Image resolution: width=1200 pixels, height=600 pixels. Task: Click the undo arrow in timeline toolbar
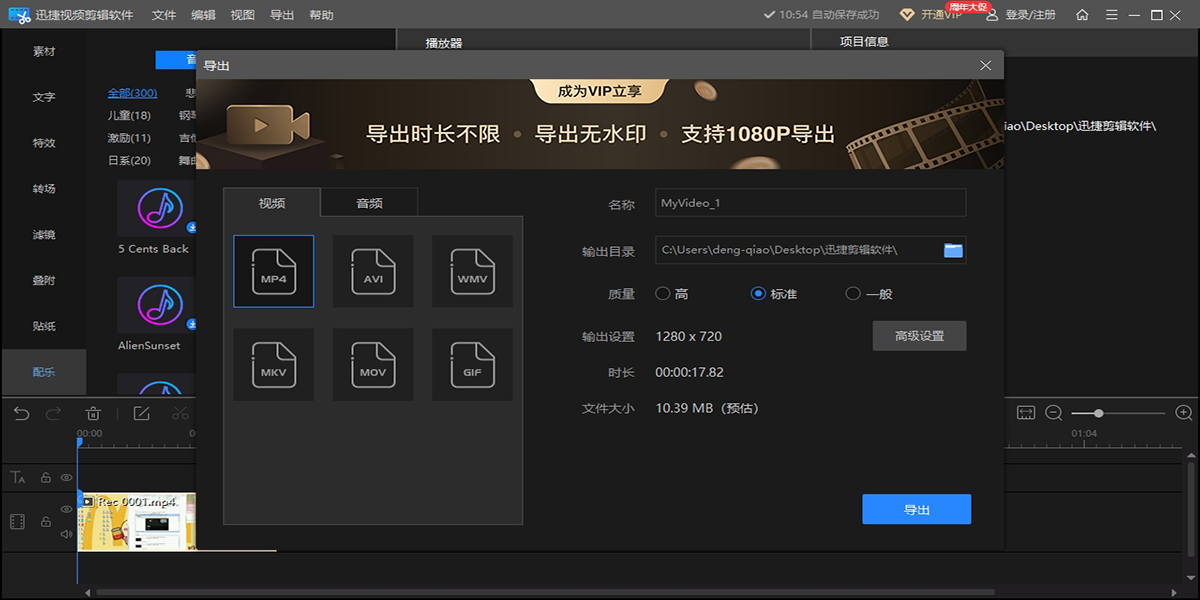click(22, 413)
